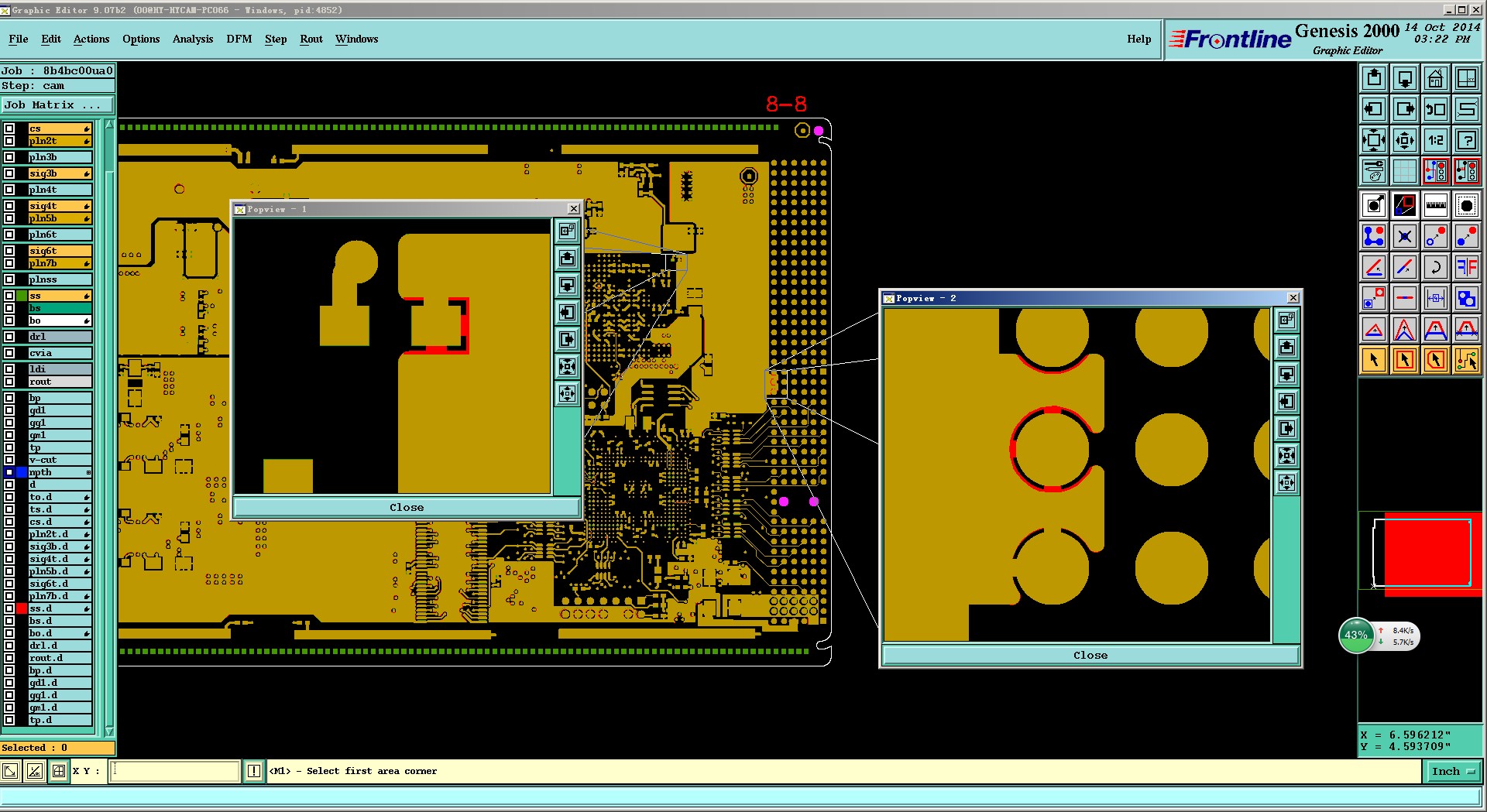Viewport: 1487px width, 812px height.
Task: Open the Analysis menu
Action: coord(193,39)
